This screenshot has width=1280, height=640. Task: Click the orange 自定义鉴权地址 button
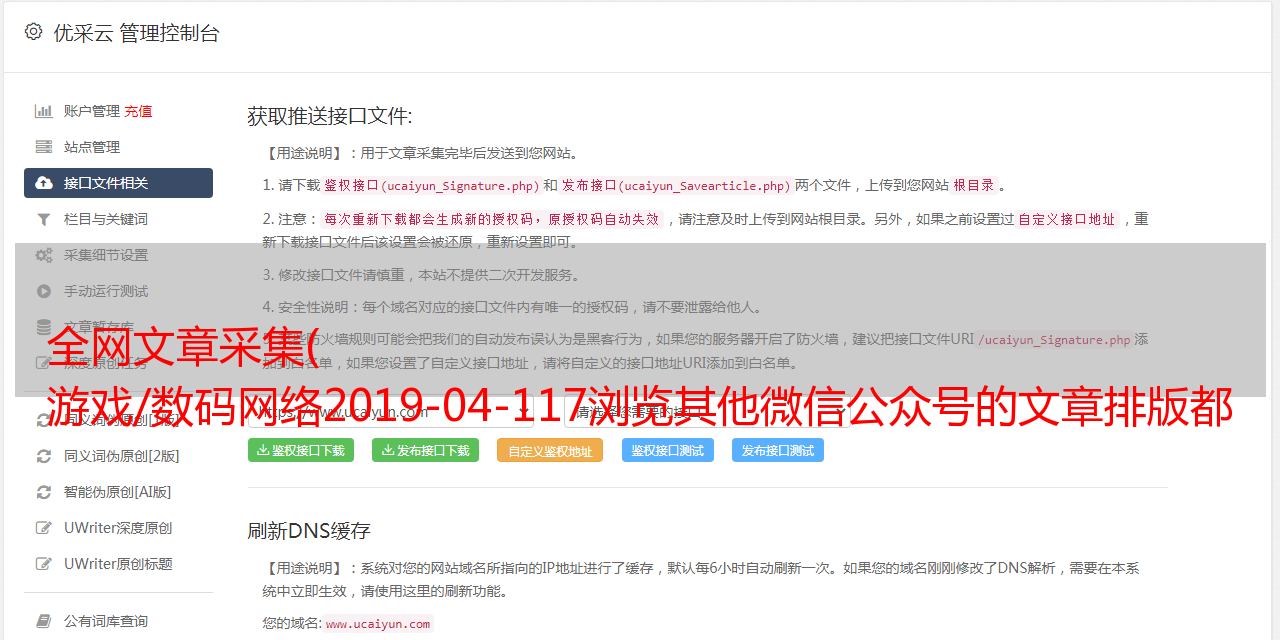550,450
